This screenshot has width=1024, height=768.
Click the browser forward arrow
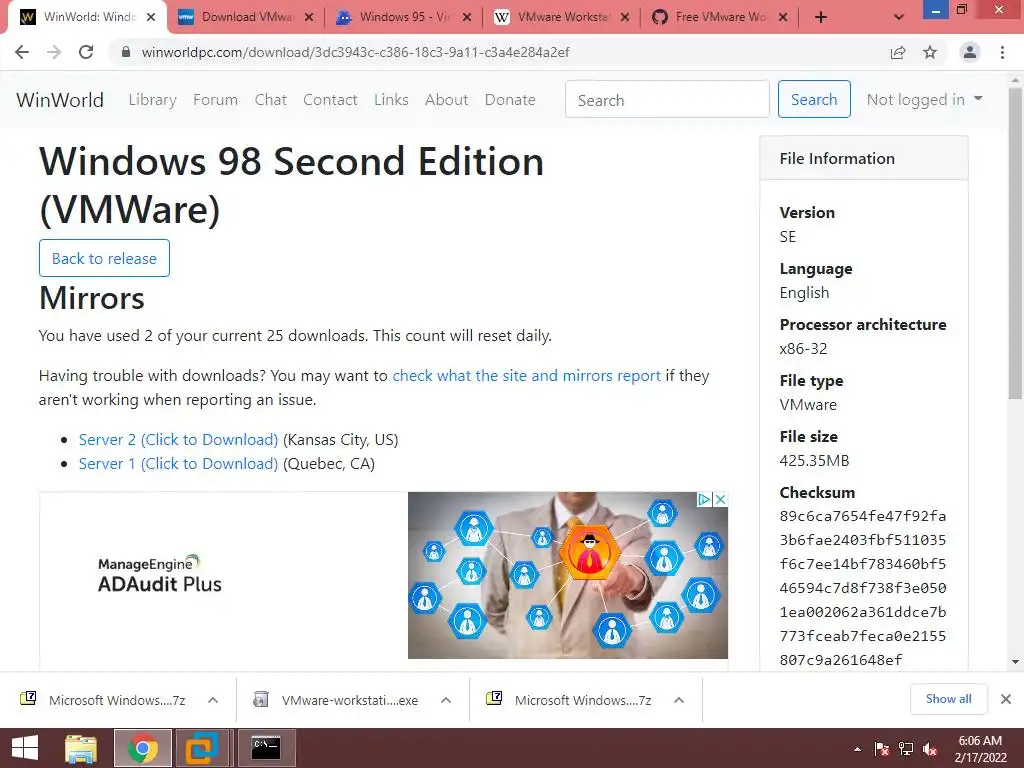click(54, 52)
